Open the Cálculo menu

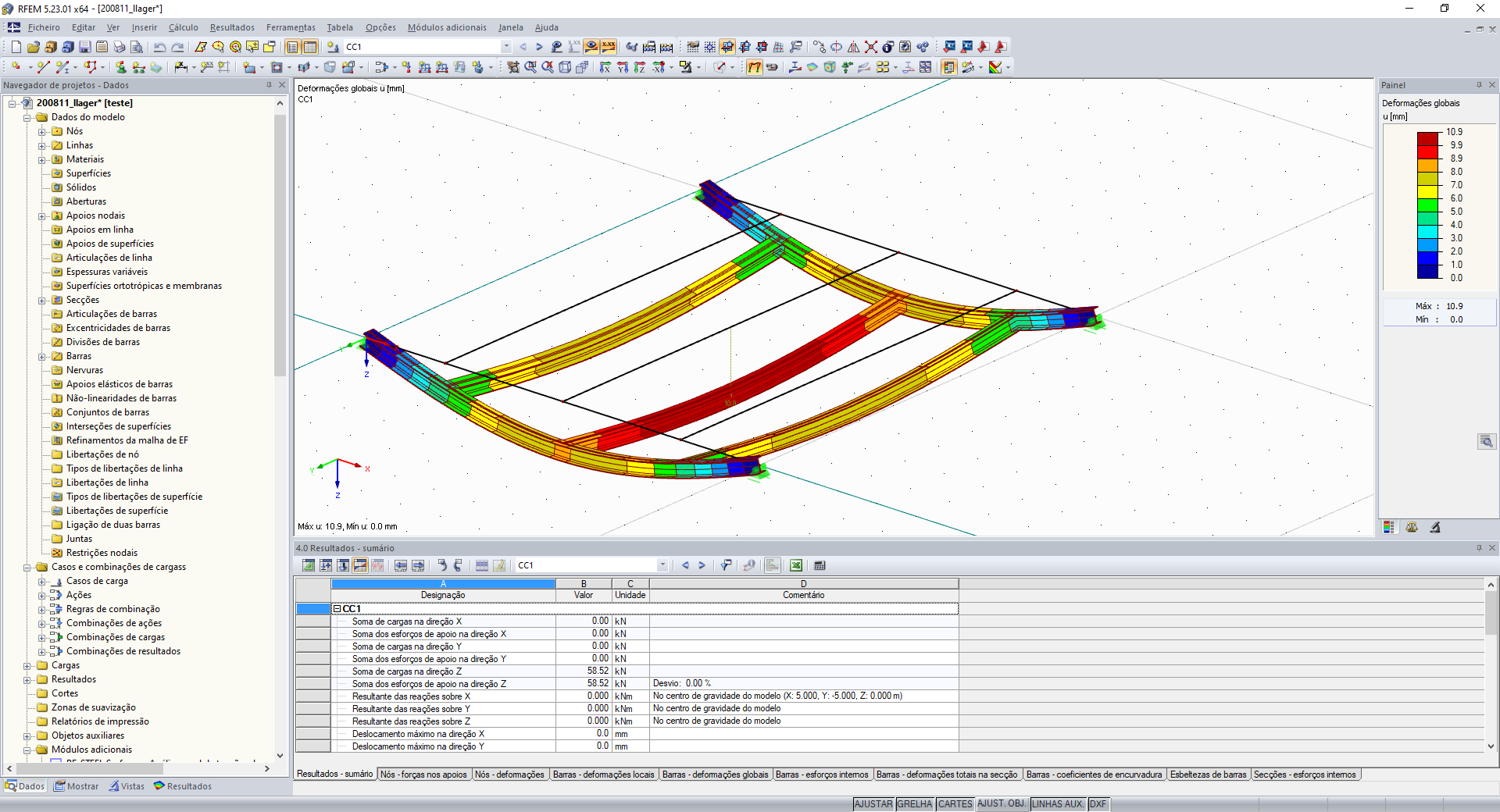184,27
